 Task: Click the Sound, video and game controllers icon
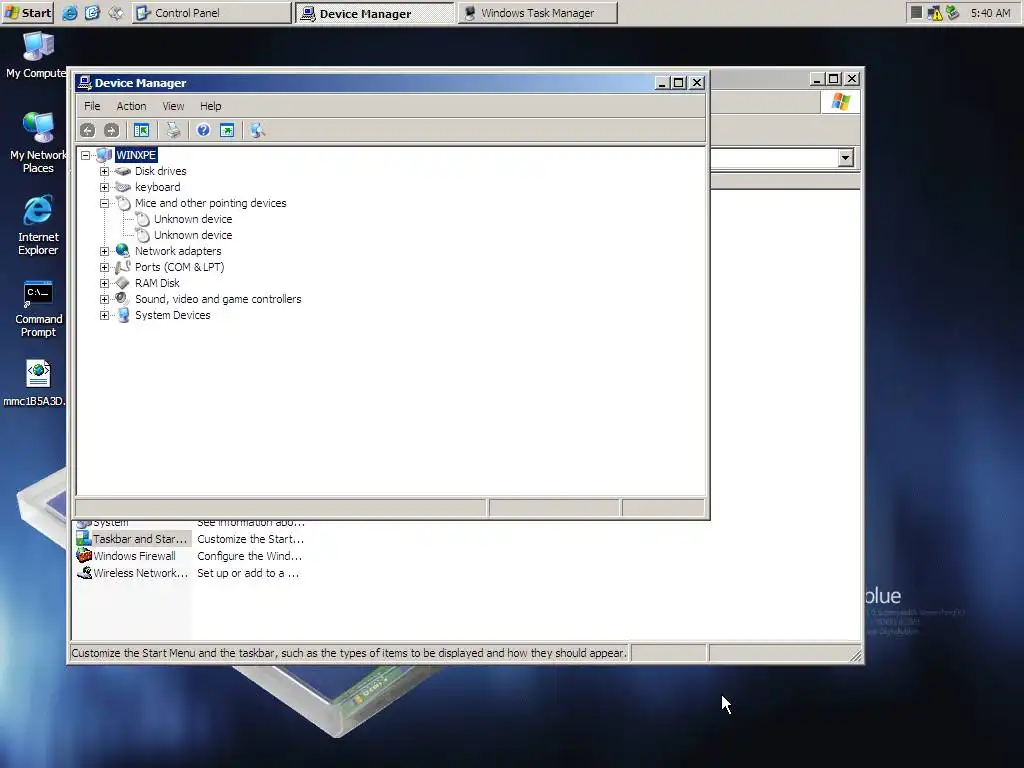pos(123,299)
